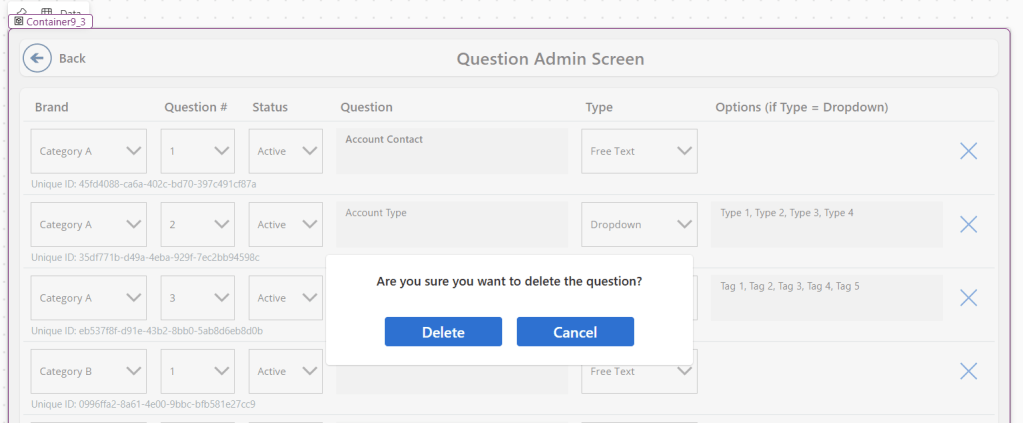Open Type dropdown set to Dropdown
Viewport: 1023px width, 423px height.
(x=639, y=225)
